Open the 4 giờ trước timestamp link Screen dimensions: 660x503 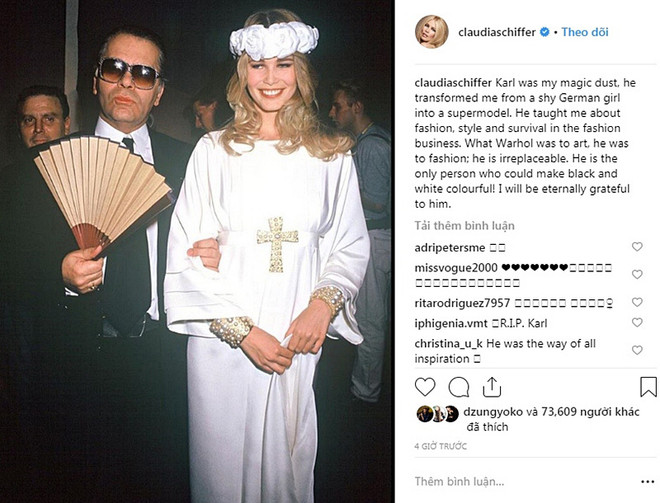(x=441, y=446)
